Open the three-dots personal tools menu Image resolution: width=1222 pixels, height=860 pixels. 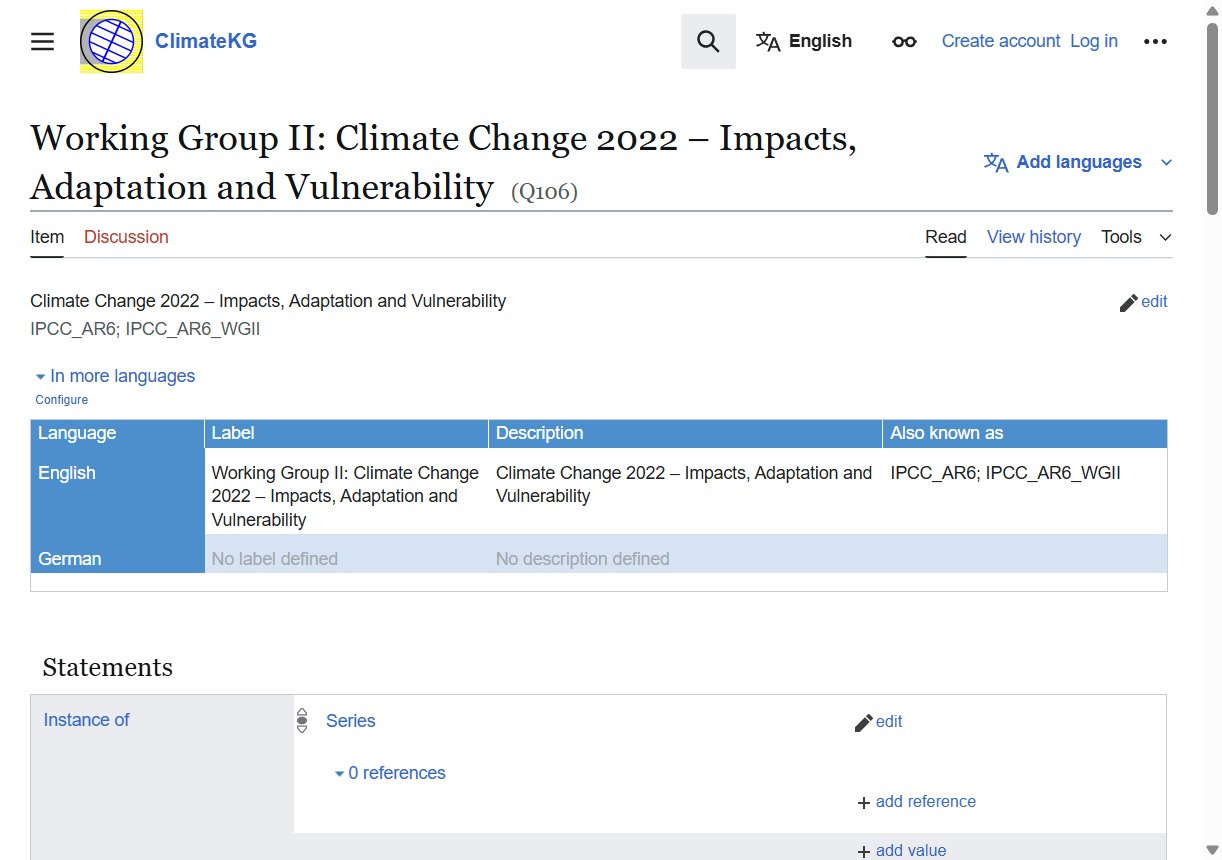(1155, 41)
